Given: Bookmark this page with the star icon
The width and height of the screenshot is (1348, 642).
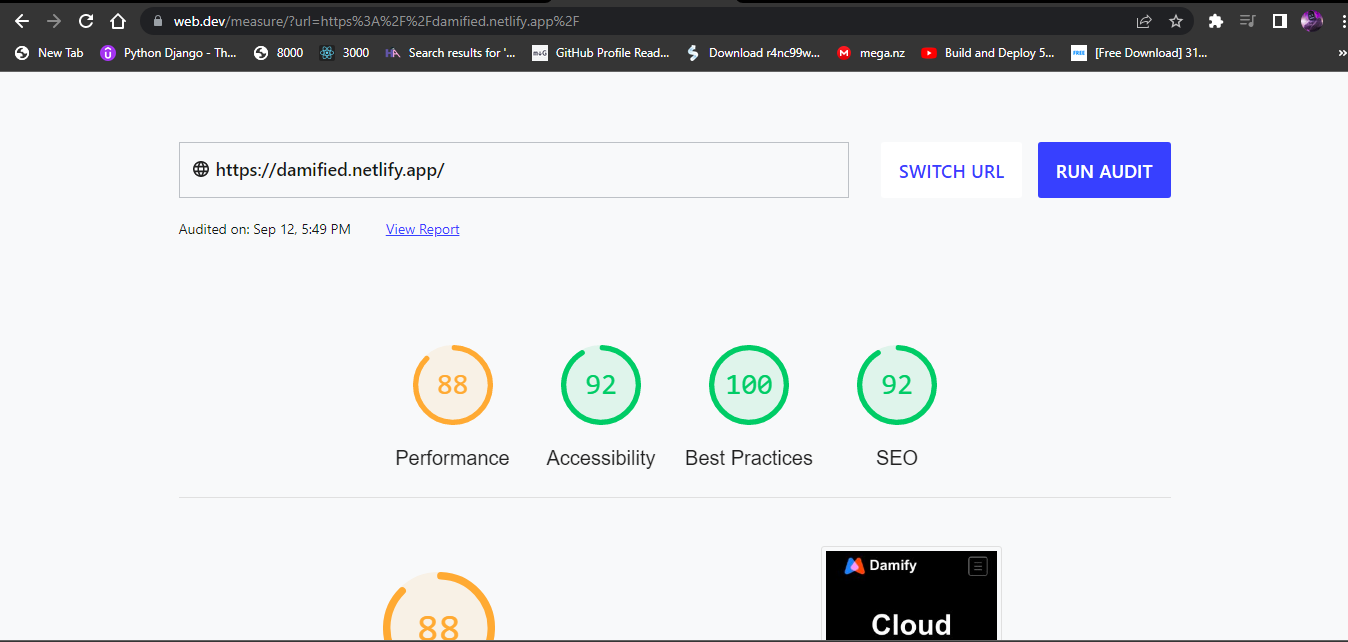Looking at the screenshot, I should tap(1176, 21).
